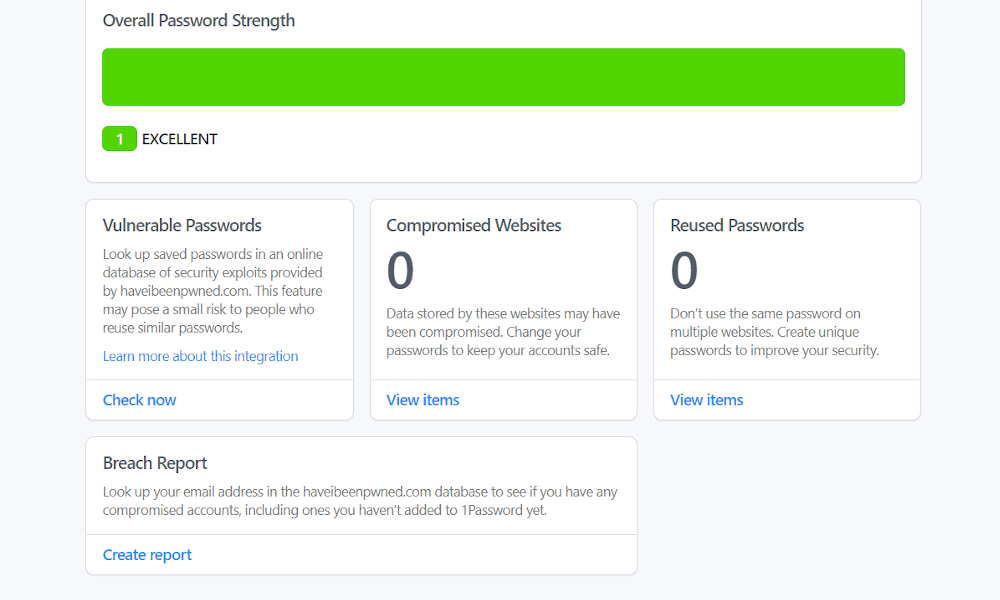Select the Reused Passwords heading
The image size is (1000, 600).
pyautogui.click(x=737, y=225)
